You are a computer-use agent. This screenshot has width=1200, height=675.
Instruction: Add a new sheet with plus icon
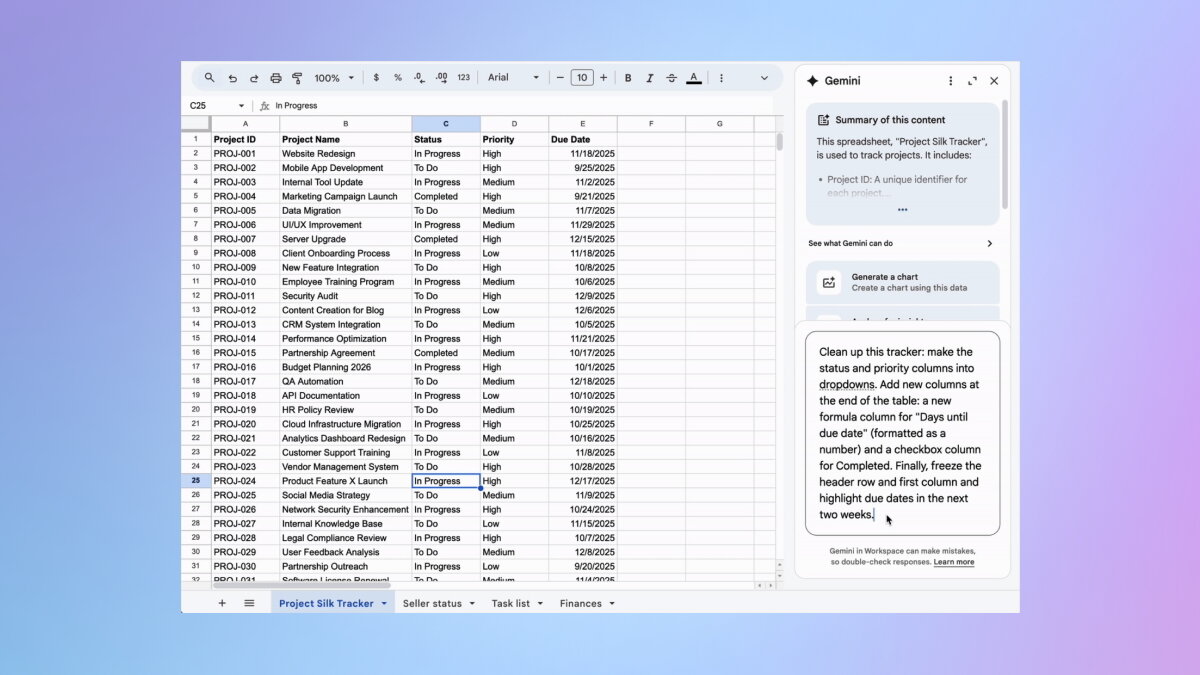[x=222, y=603]
